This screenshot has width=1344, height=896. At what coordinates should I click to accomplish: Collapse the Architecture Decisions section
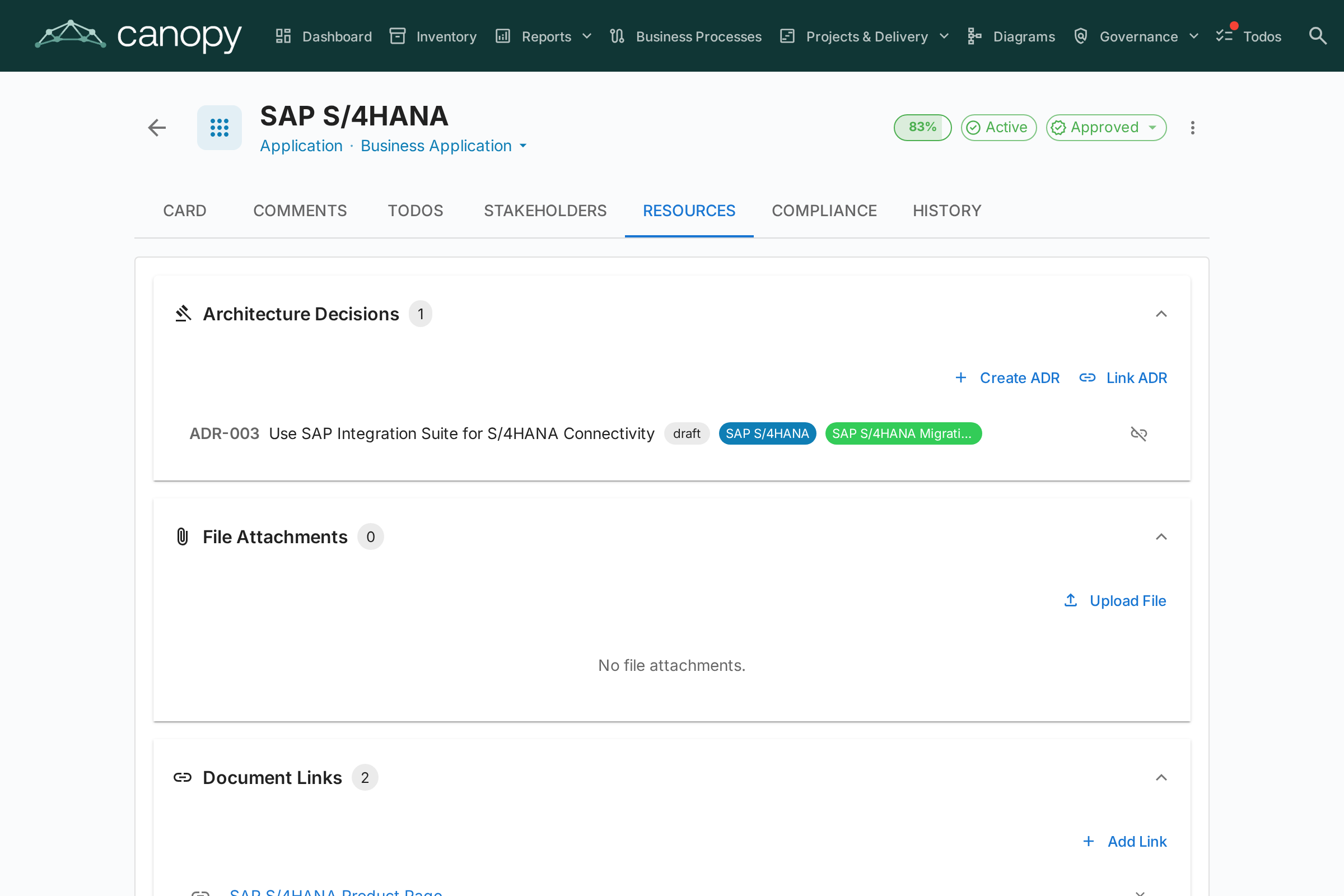pos(1161,314)
